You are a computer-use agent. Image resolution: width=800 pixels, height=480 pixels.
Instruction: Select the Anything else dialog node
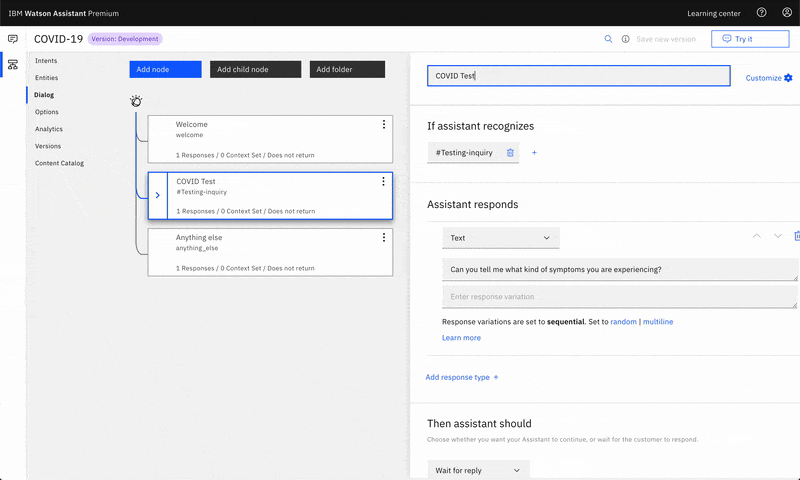pyautogui.click(x=270, y=252)
